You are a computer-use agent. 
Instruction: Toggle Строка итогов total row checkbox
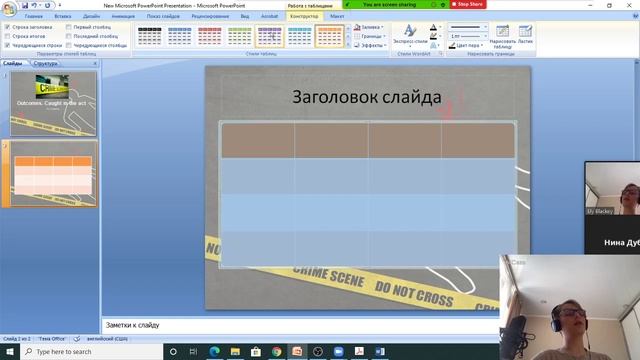[7, 36]
